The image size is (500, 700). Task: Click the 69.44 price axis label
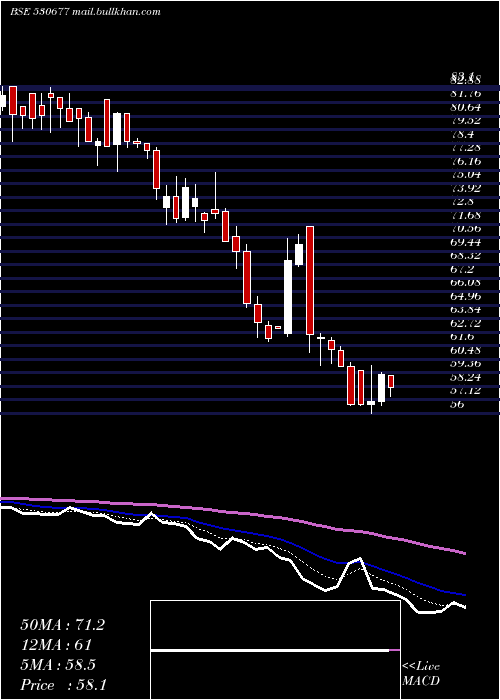point(466,242)
